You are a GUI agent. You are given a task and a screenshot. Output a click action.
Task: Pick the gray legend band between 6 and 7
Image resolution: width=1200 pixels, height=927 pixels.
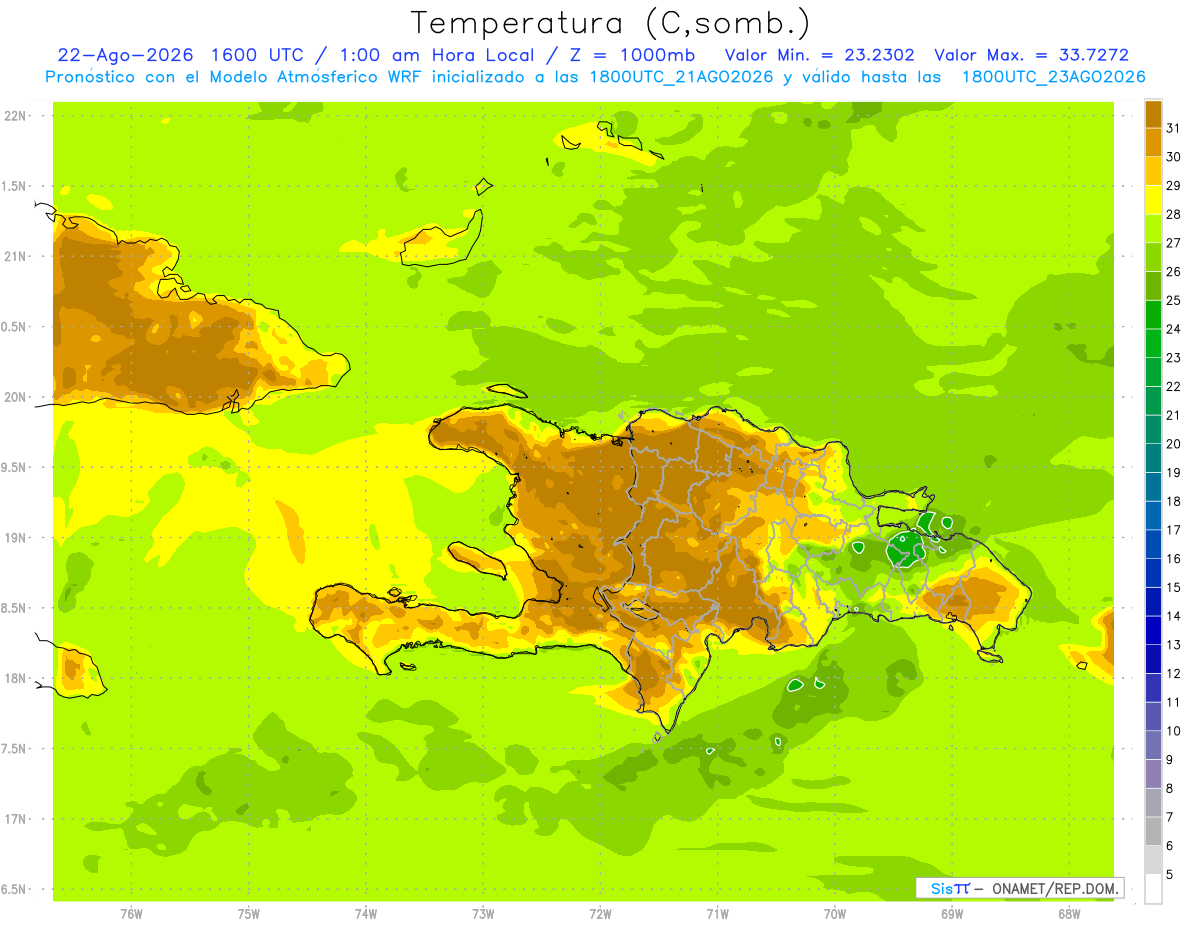[1153, 831]
